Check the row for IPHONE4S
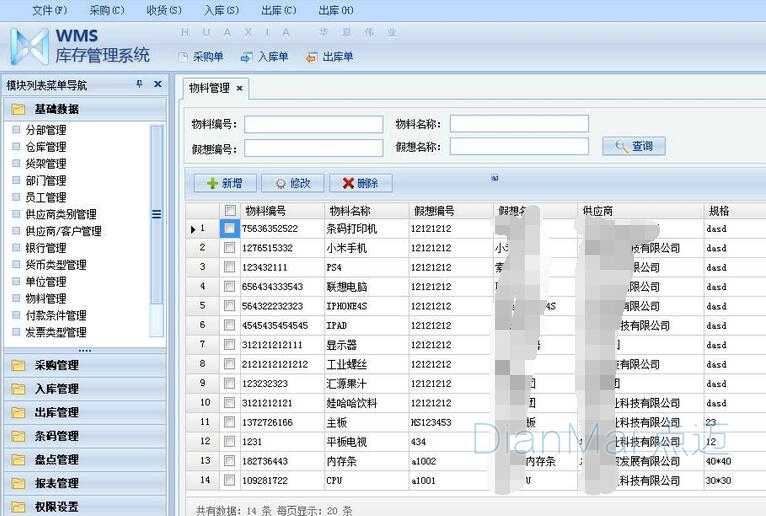766x516 pixels. click(229, 306)
